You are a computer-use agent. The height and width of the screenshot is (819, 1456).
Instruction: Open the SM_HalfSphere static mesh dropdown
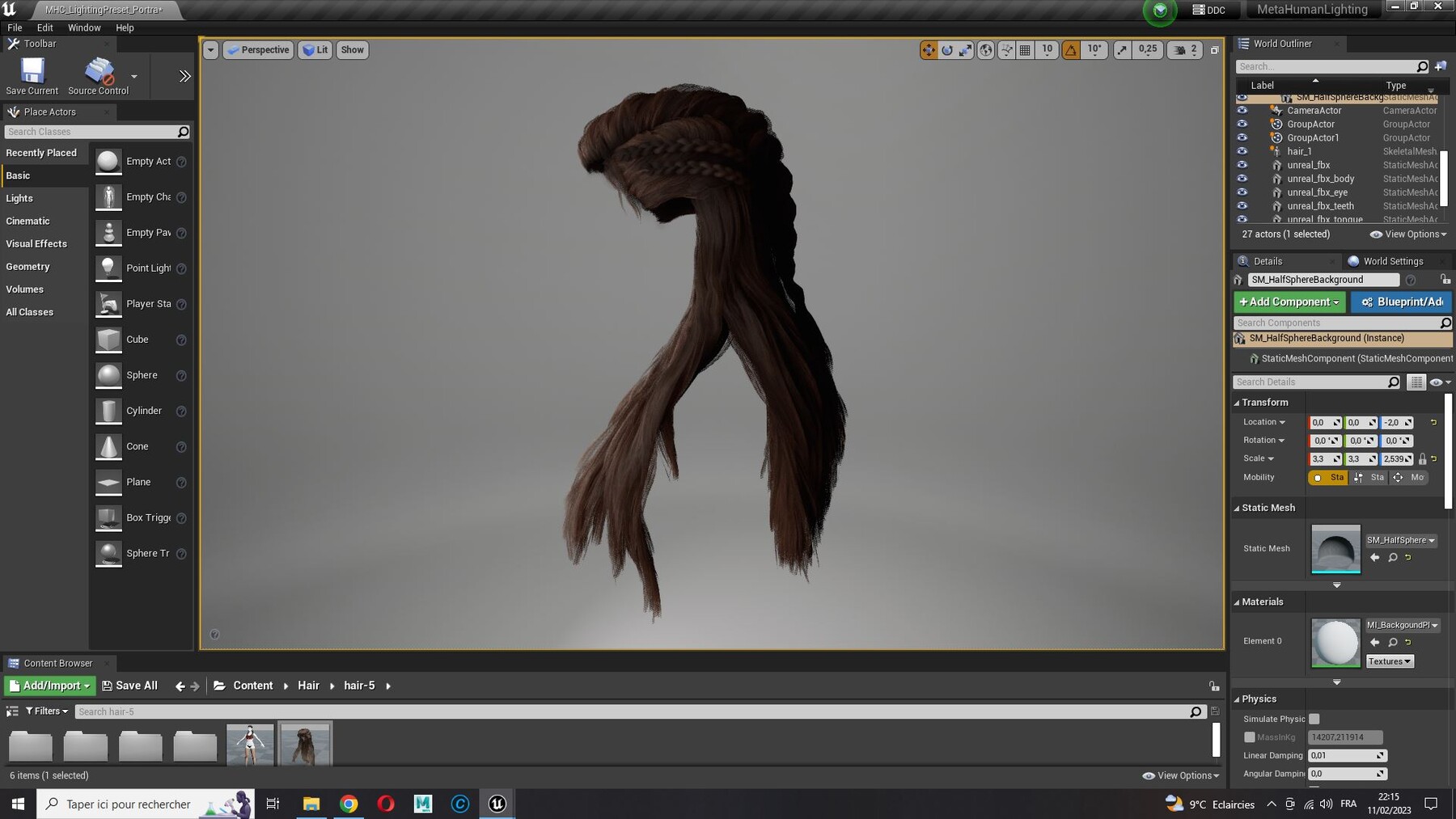coord(1401,540)
